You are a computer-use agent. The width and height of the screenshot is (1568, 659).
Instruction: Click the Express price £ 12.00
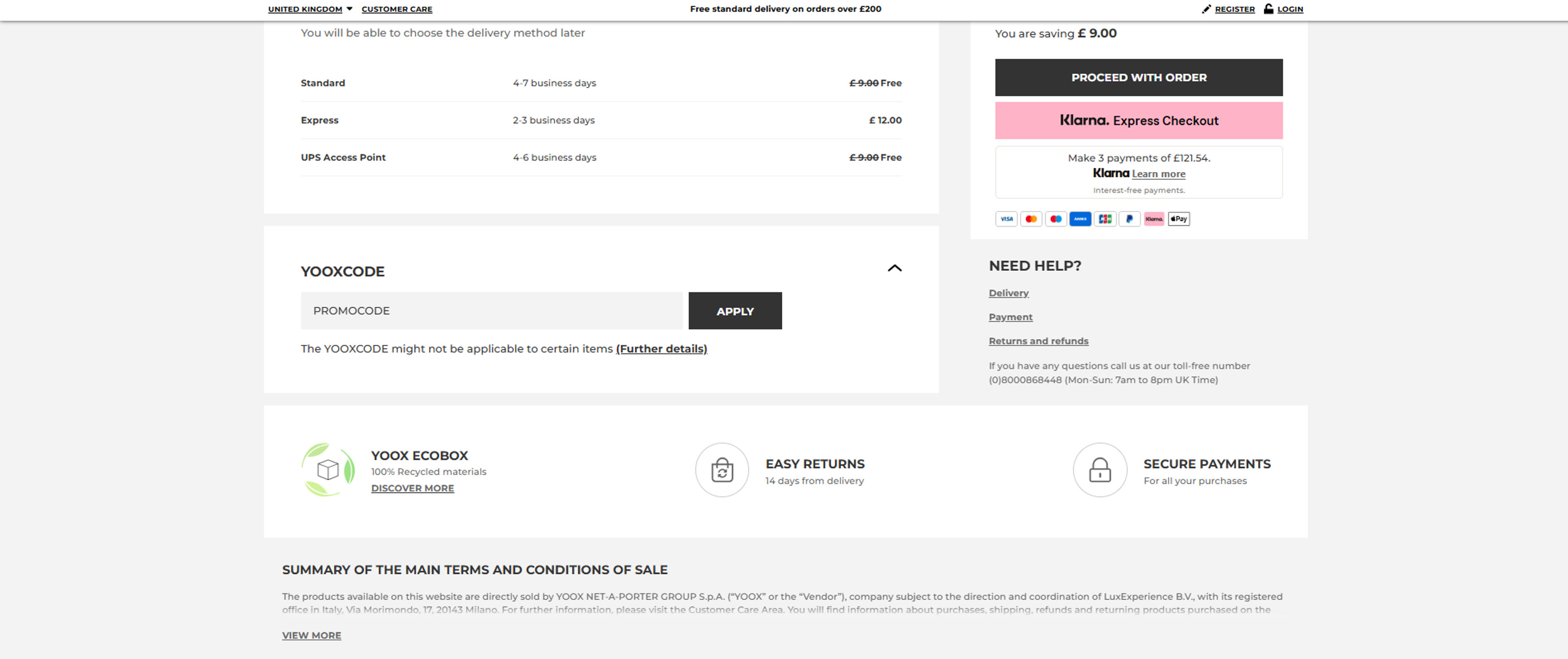point(885,120)
